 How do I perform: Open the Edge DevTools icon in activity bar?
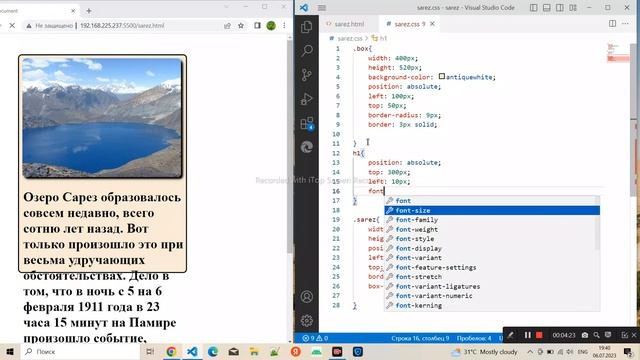tap(307, 147)
